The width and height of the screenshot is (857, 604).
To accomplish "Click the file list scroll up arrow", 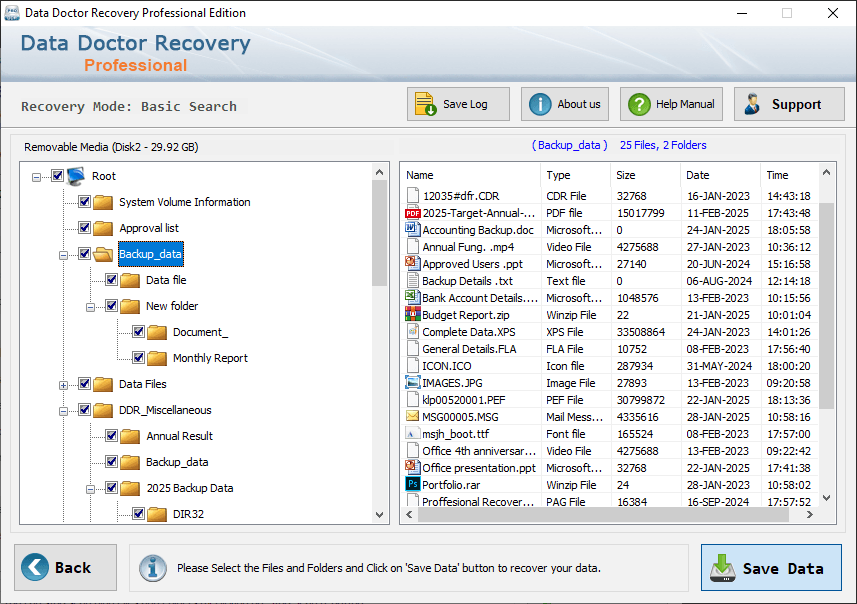I will pyautogui.click(x=826, y=173).
